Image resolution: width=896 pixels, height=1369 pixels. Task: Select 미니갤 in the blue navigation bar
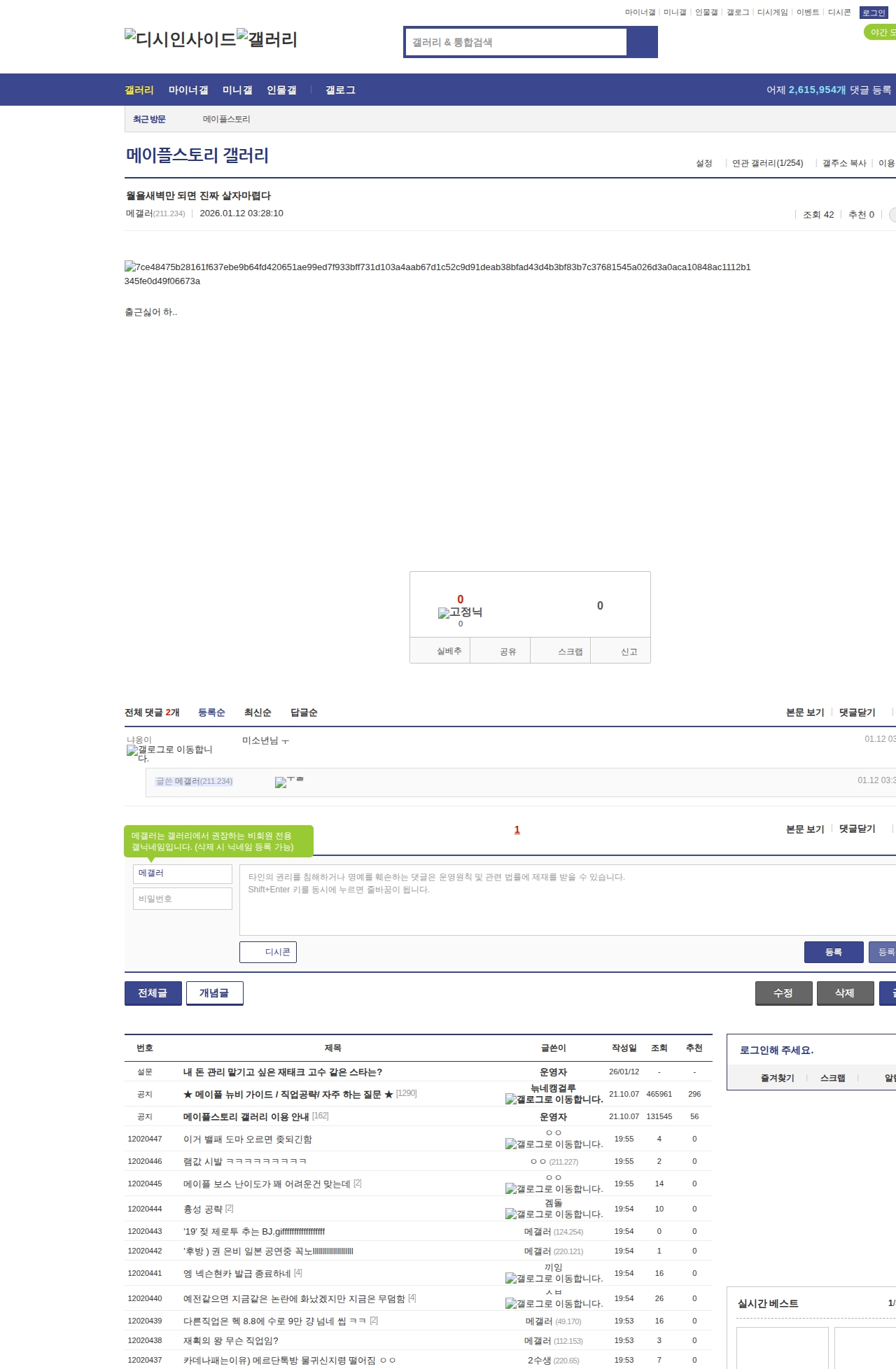pos(237,90)
